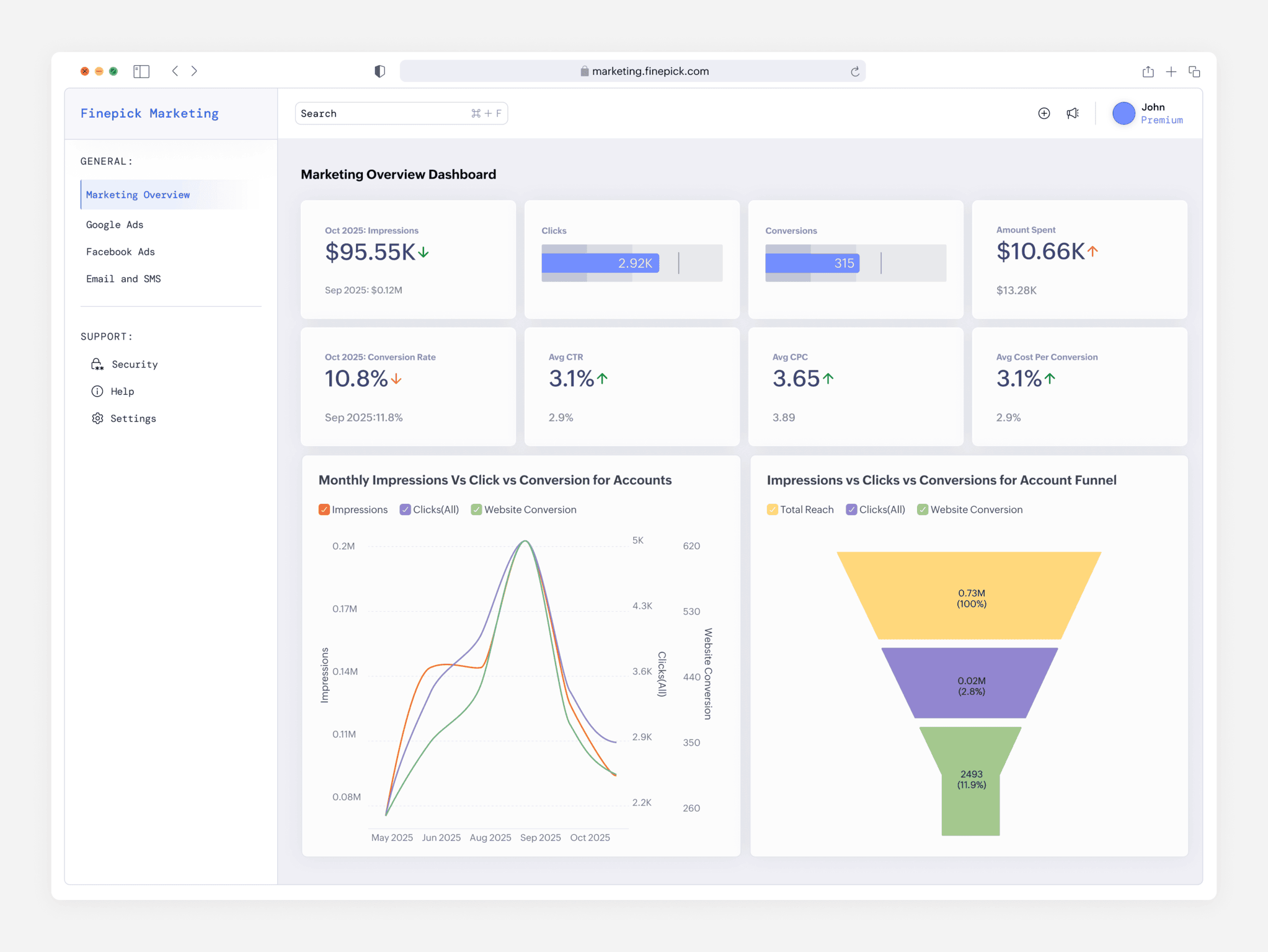Toggle Website Conversion in the monthly chart
The height and width of the screenshot is (952, 1268).
click(476, 509)
